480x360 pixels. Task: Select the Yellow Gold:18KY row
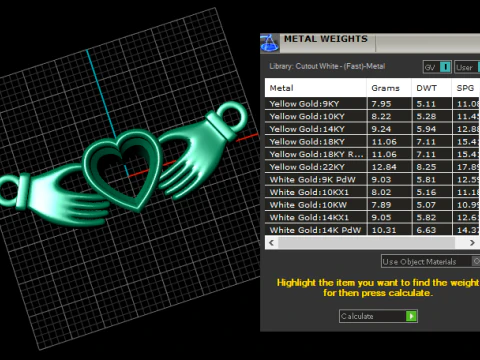(372, 142)
